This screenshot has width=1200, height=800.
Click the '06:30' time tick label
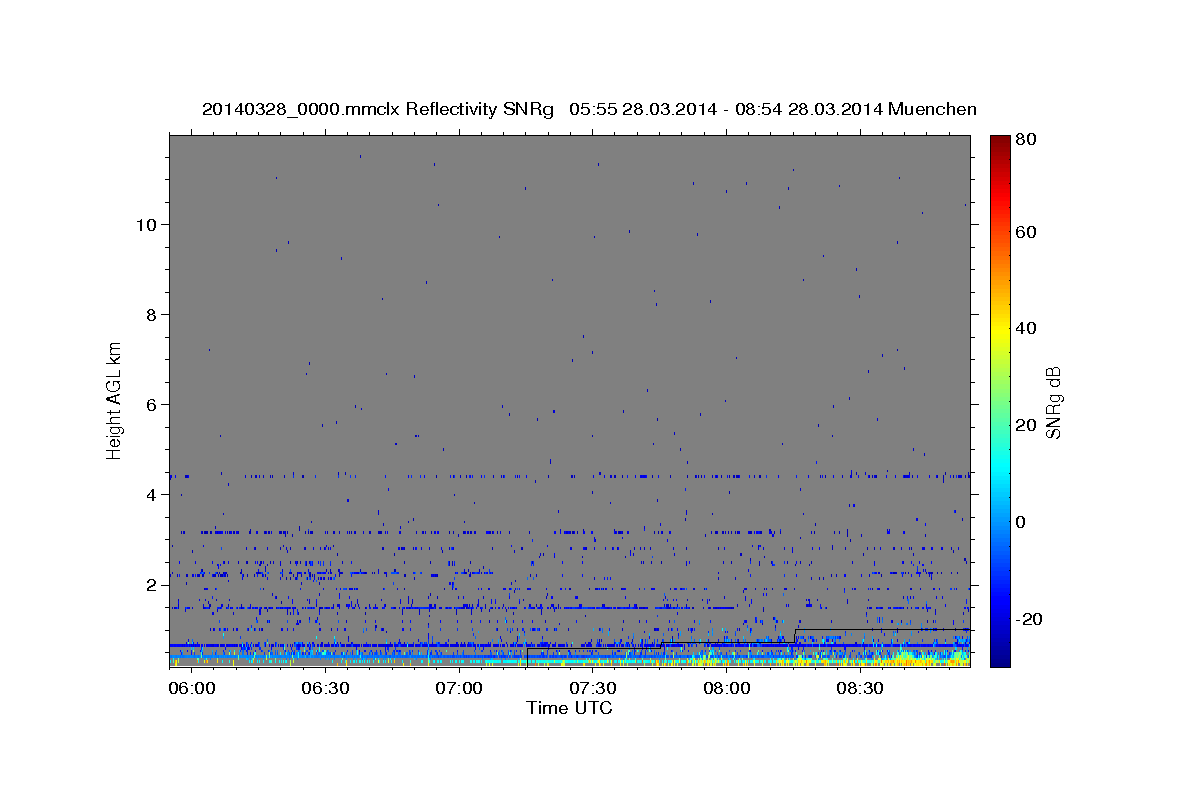pyautogui.click(x=325, y=689)
